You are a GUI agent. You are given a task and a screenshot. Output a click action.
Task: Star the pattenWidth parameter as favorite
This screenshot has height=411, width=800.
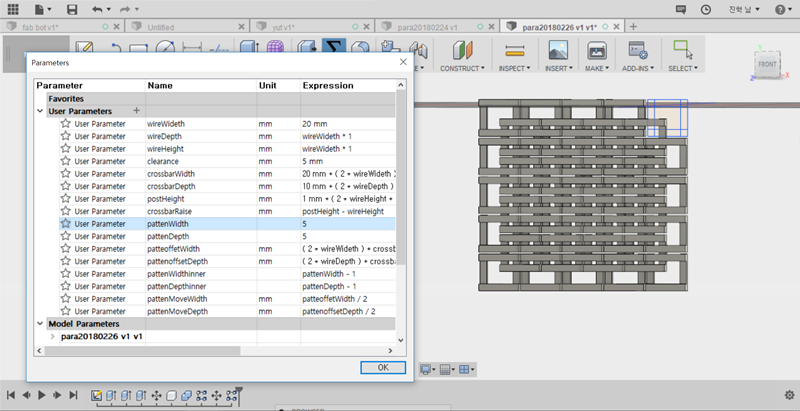[66, 224]
